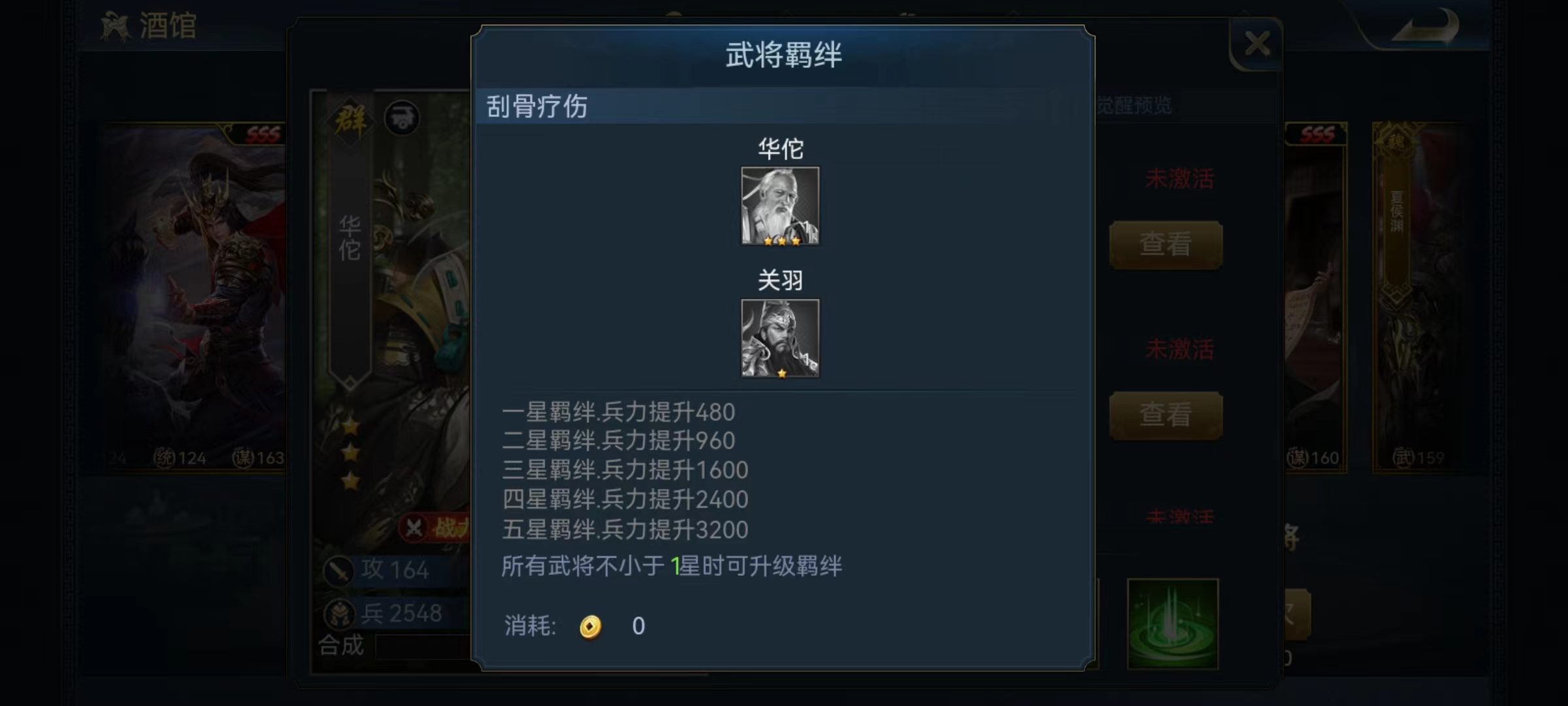
Task: Click the 合成 progress bar
Action: click(423, 647)
